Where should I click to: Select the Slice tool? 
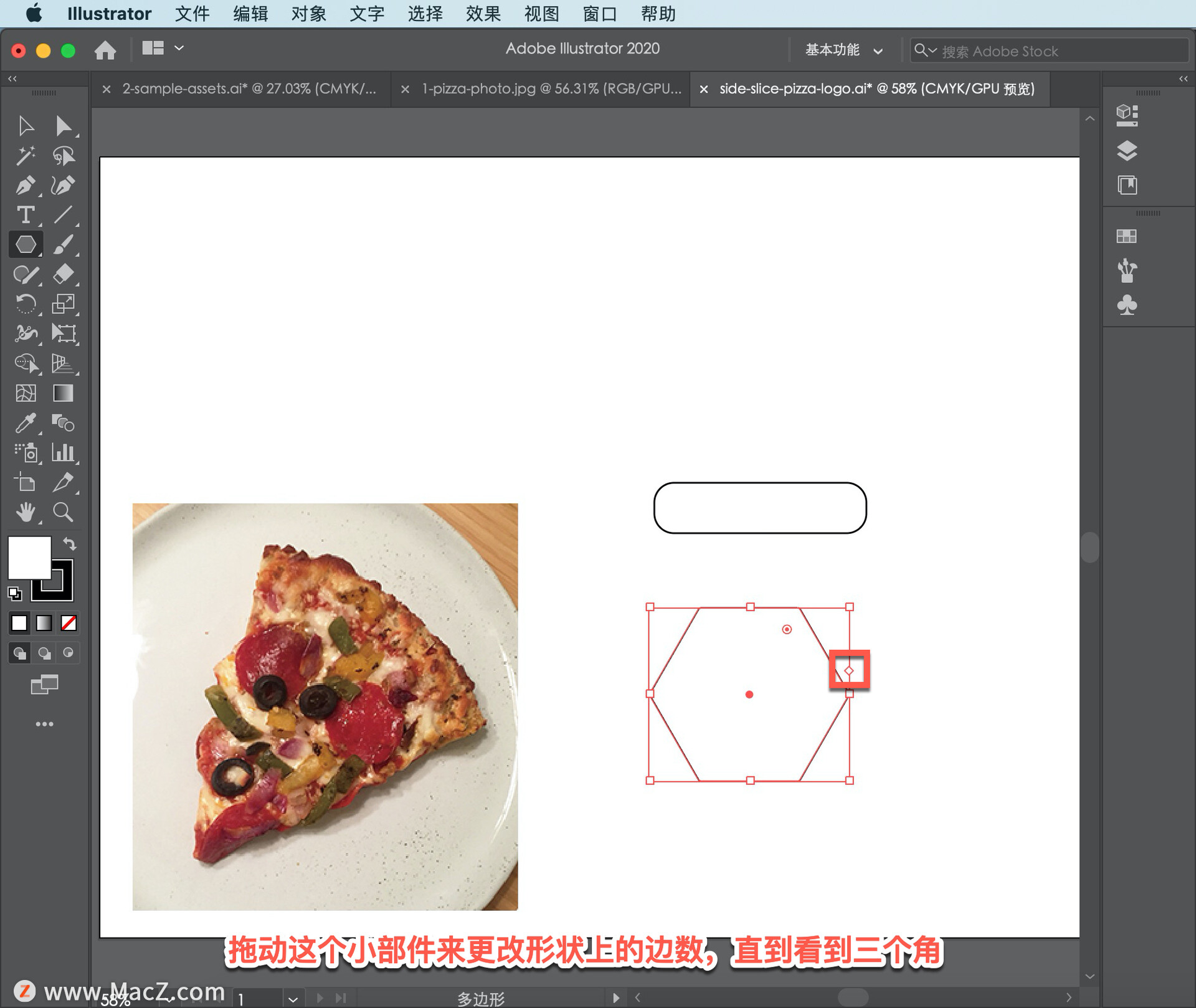63,483
